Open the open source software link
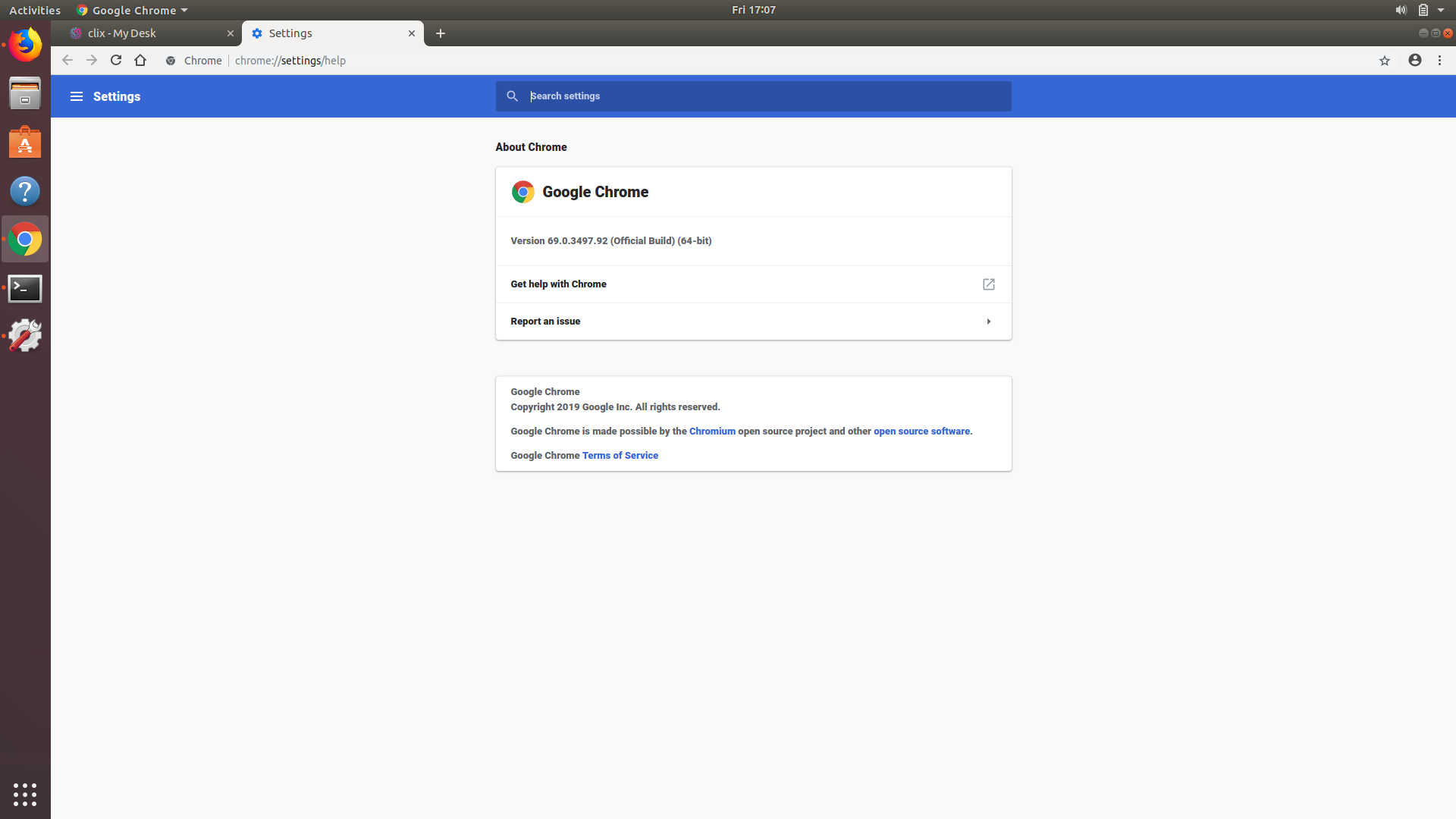Screen dimensions: 1456x819 [x=921, y=431]
